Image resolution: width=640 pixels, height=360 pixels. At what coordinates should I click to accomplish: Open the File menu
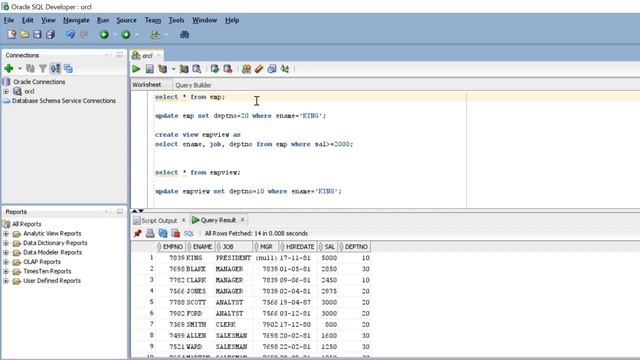point(9,20)
